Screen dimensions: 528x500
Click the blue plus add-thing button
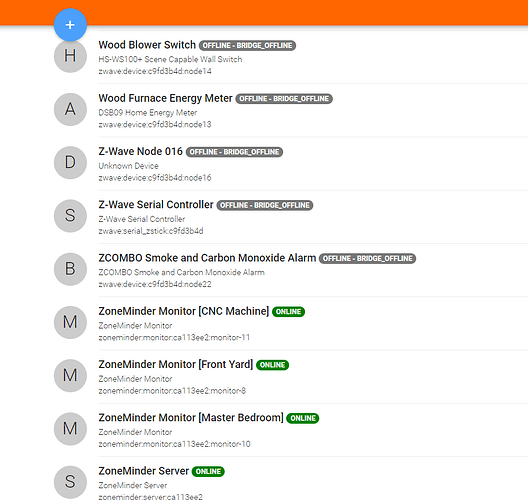pyautogui.click(x=70, y=25)
